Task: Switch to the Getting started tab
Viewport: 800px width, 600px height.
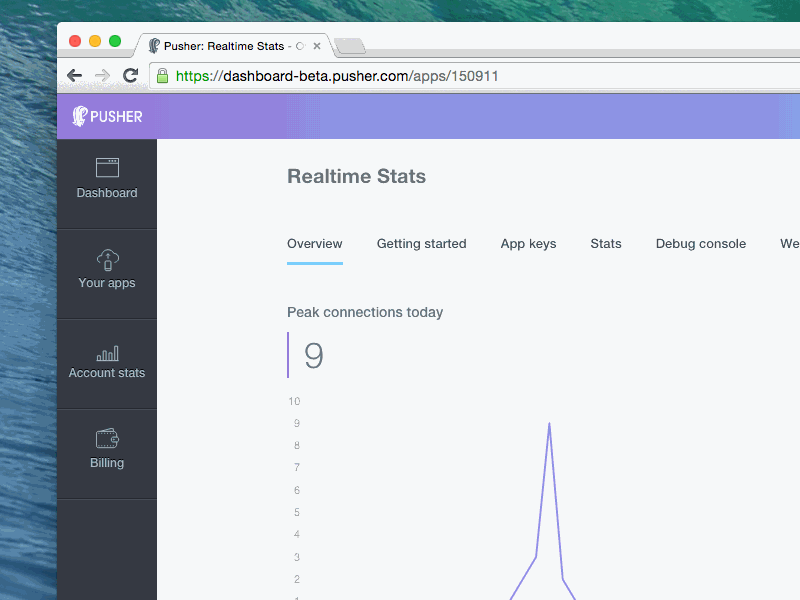Action: pos(421,243)
